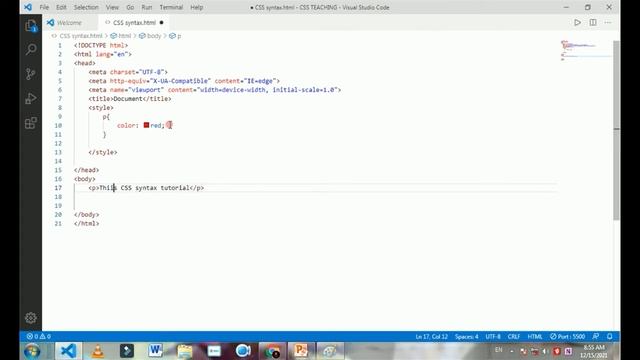Viewport: 640px width, 360px height.
Task: Split the editor to the right
Action: point(593,23)
